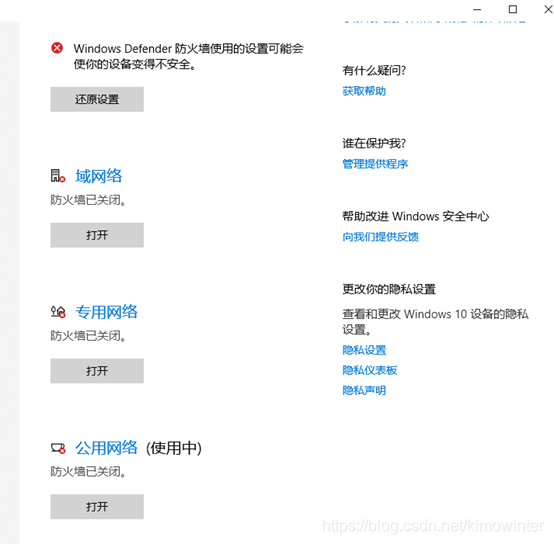Click 防火墙已关闭 status under 专用网络
Viewport: 554px width, 544px height.
tap(88, 336)
